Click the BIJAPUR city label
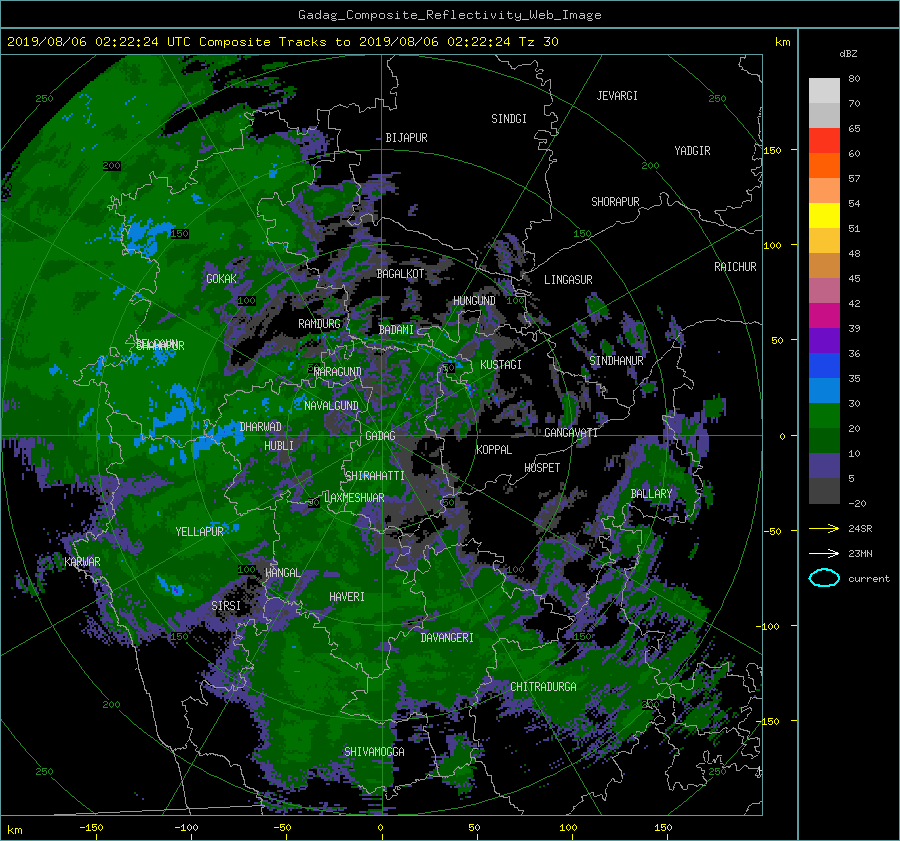 pos(406,138)
